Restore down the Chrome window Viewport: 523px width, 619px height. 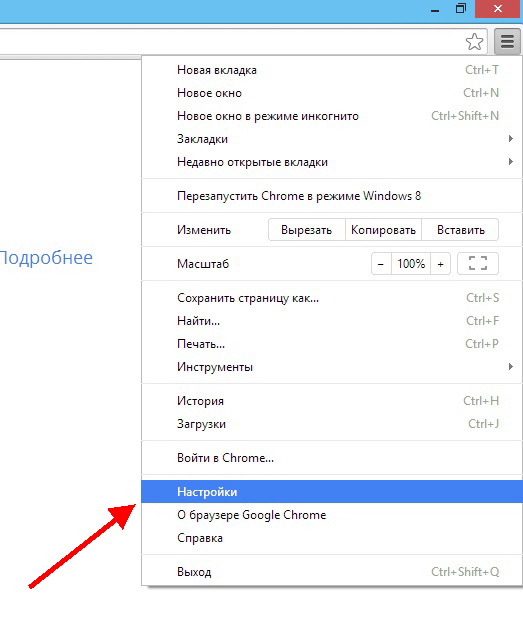[460, 9]
